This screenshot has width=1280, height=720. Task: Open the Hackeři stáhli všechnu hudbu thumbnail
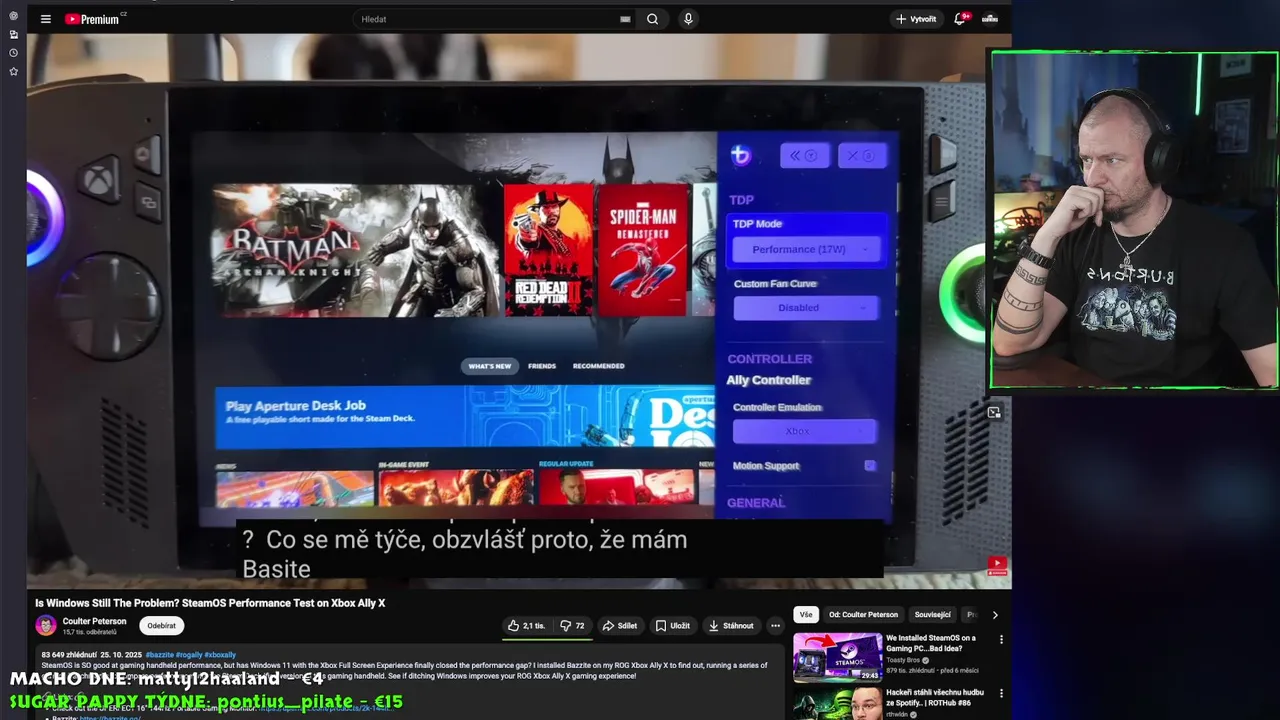click(x=837, y=703)
